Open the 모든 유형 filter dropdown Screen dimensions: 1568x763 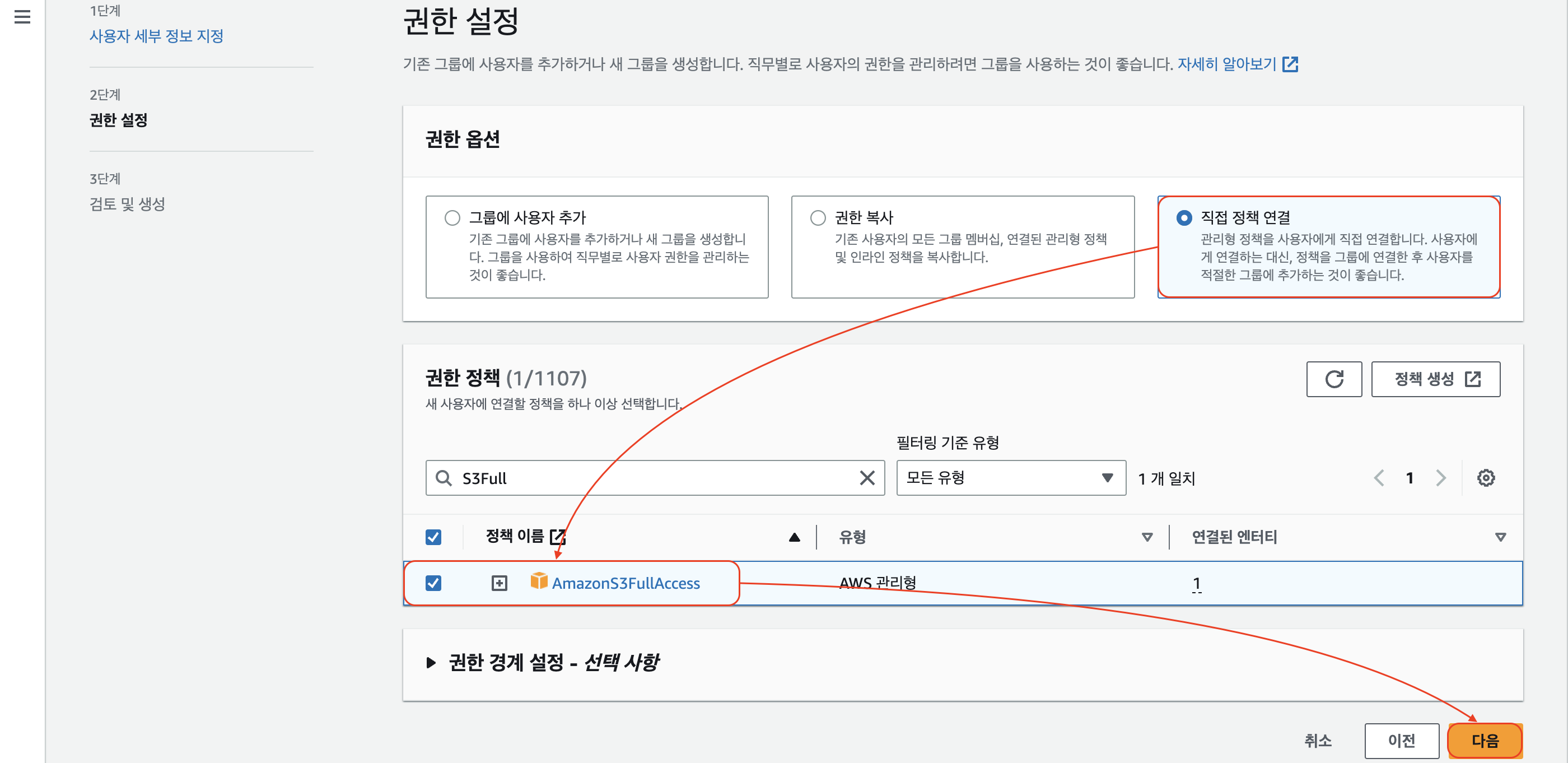click(x=1010, y=478)
